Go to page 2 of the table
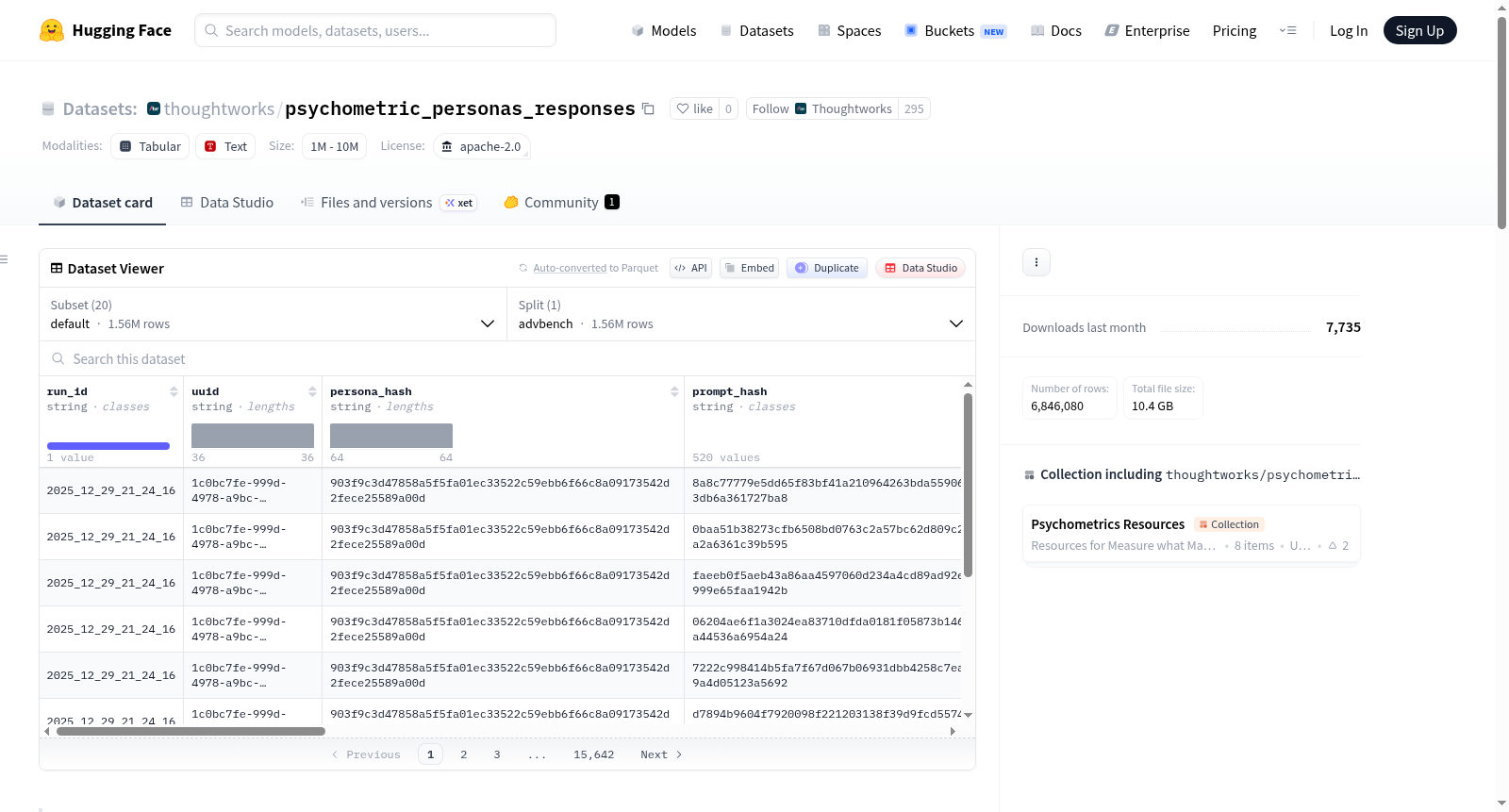This screenshot has height=812, width=1509. click(x=464, y=754)
